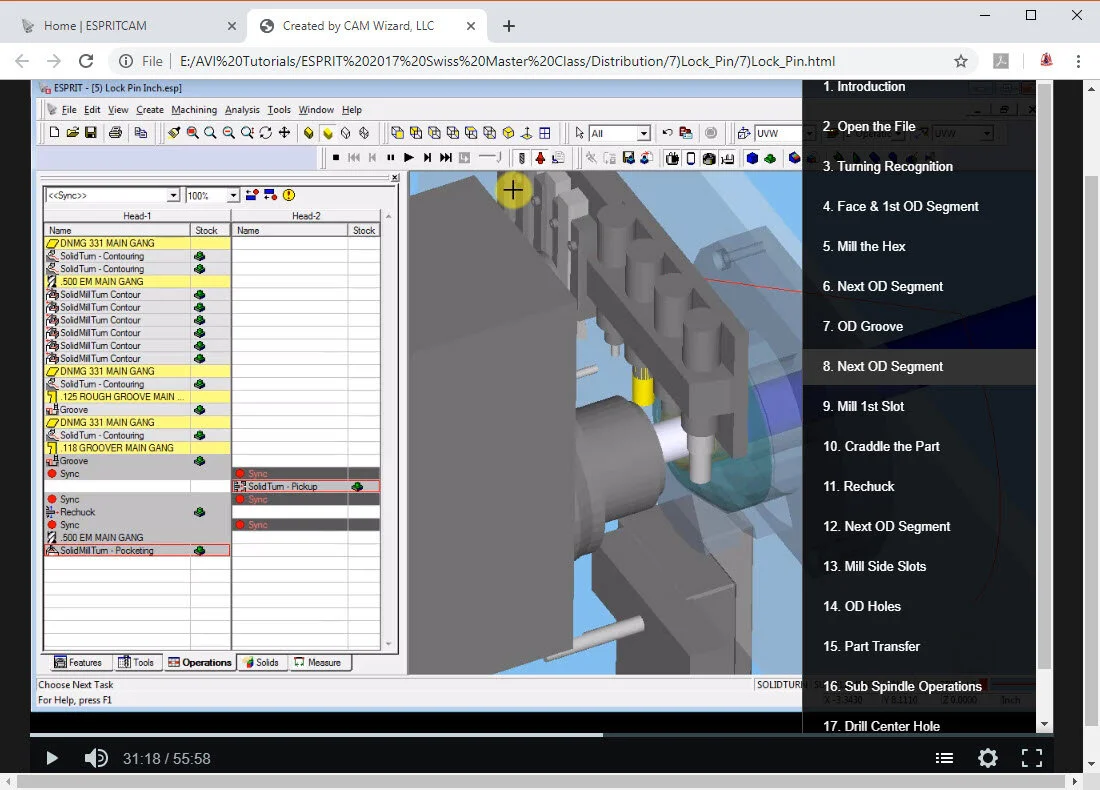
Task: Click the green stock icon in simulation toolbar
Action: tap(770, 158)
